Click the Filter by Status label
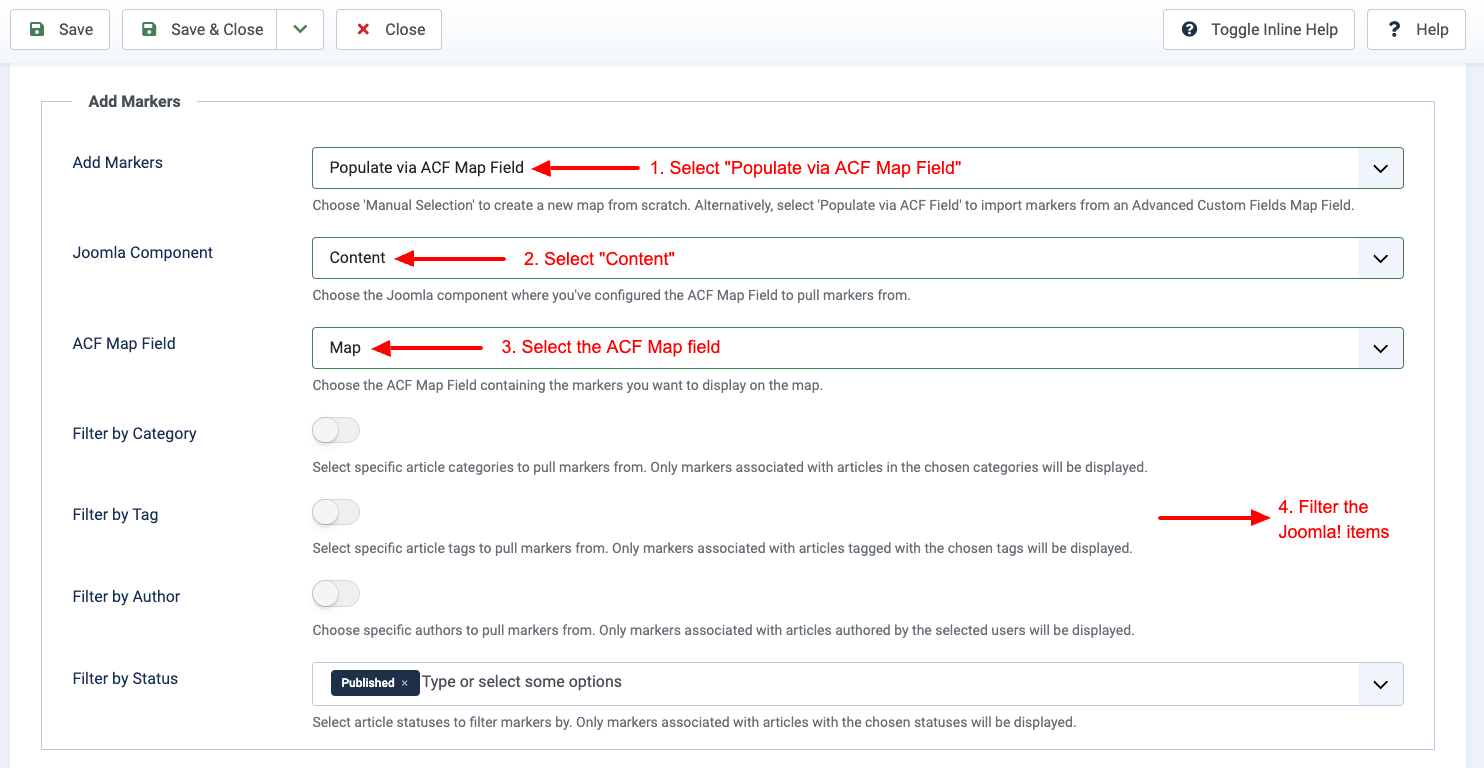The width and height of the screenshot is (1484, 768). tap(126, 679)
